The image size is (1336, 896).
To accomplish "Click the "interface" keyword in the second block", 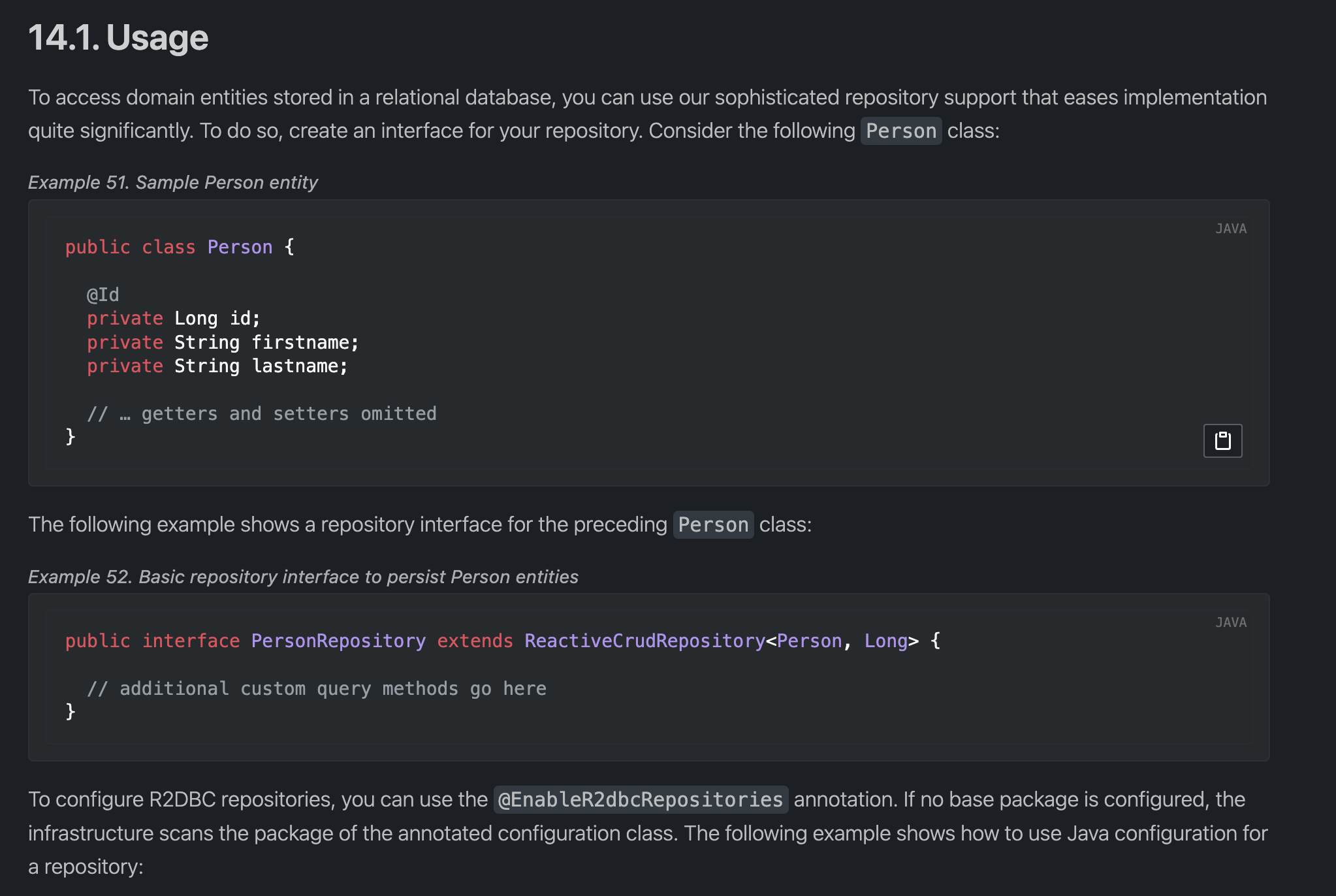I will coord(191,641).
